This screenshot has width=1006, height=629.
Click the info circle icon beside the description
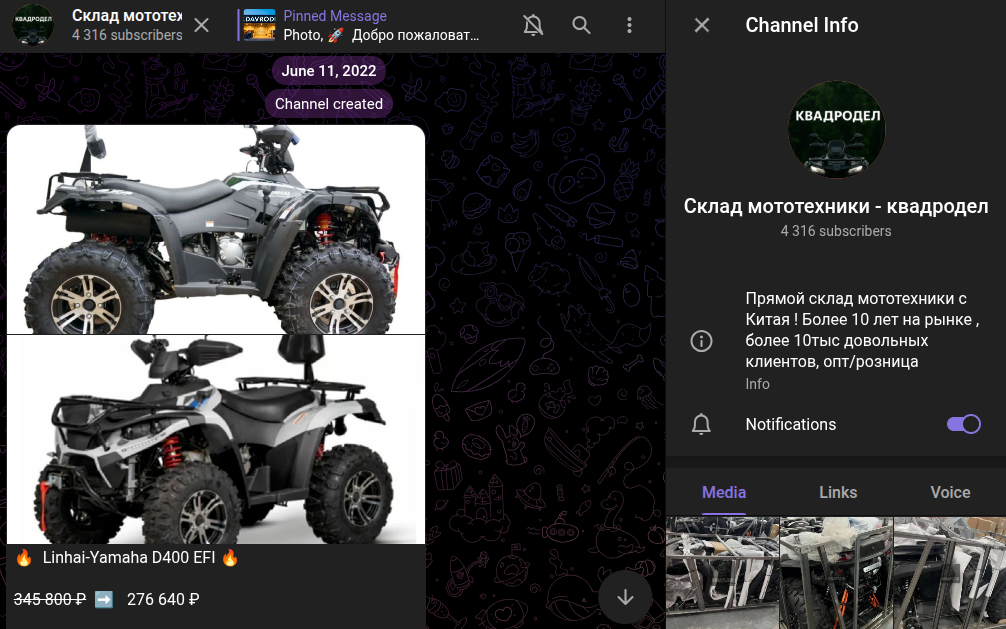pos(701,340)
